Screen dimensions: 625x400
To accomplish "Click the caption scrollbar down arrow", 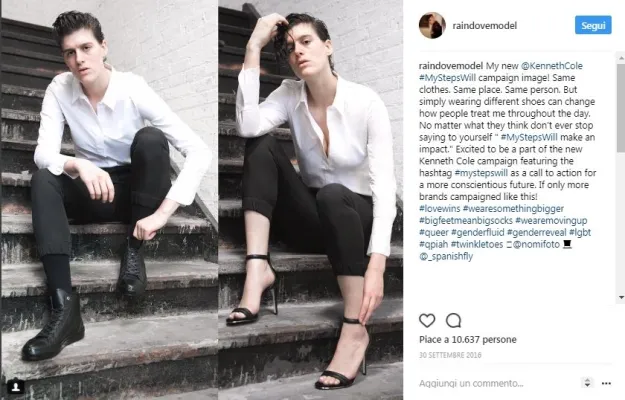I will 621,297.
